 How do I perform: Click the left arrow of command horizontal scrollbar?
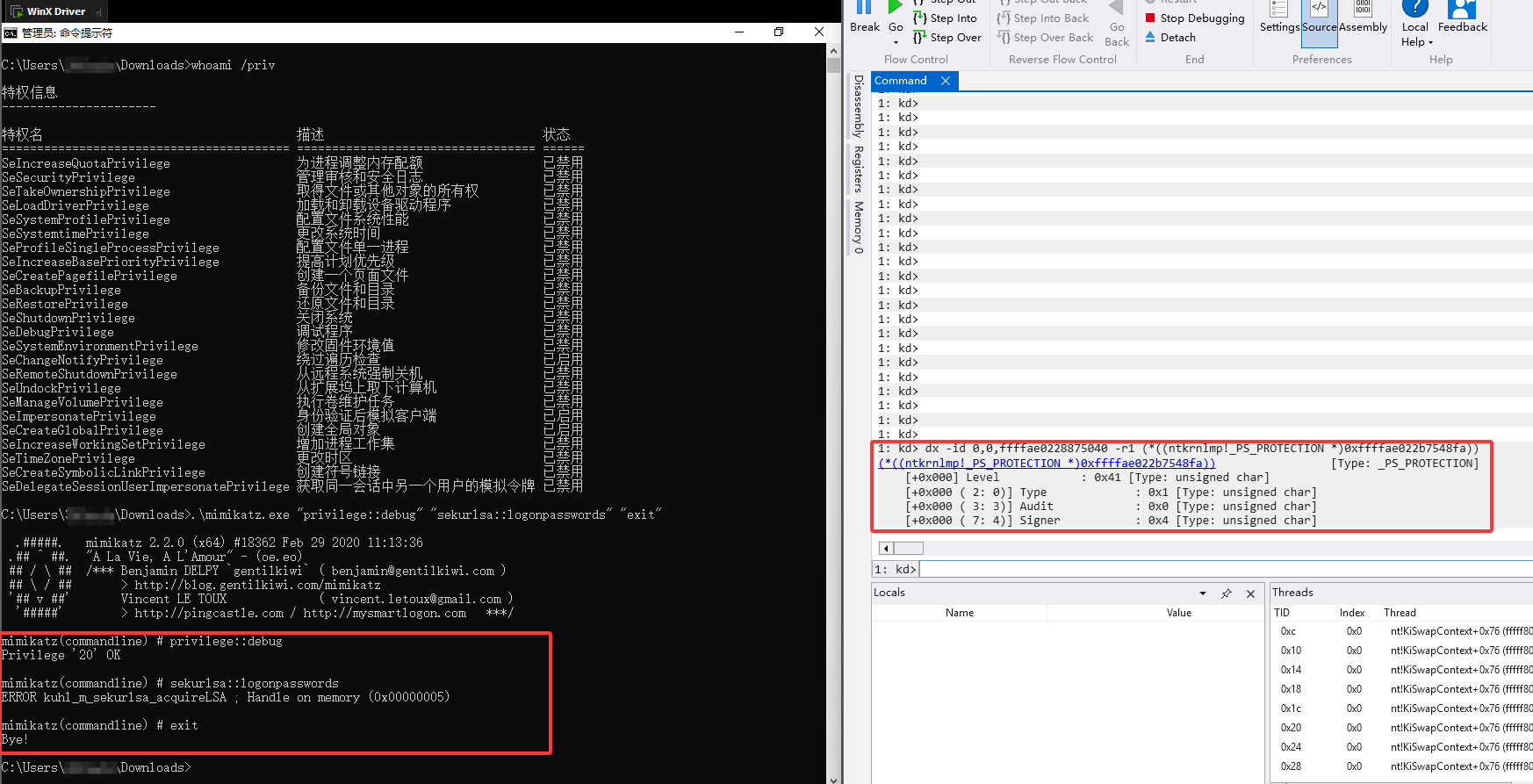[x=885, y=549]
